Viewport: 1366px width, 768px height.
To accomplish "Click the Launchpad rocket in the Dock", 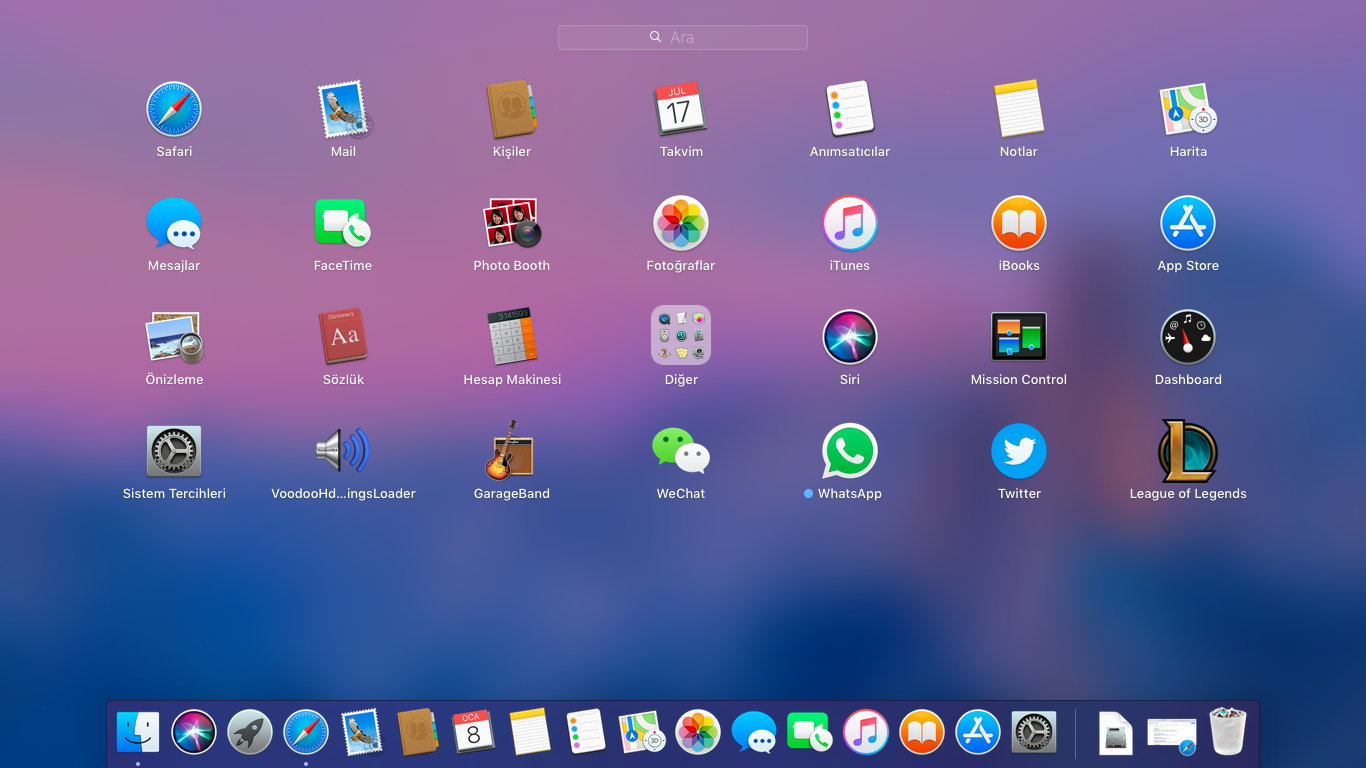I will click(x=250, y=733).
